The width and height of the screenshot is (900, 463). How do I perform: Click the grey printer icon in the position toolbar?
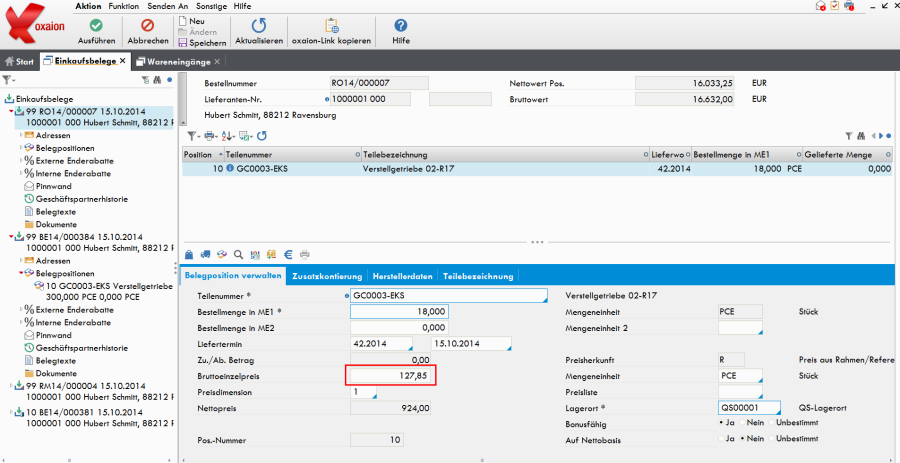[305, 254]
